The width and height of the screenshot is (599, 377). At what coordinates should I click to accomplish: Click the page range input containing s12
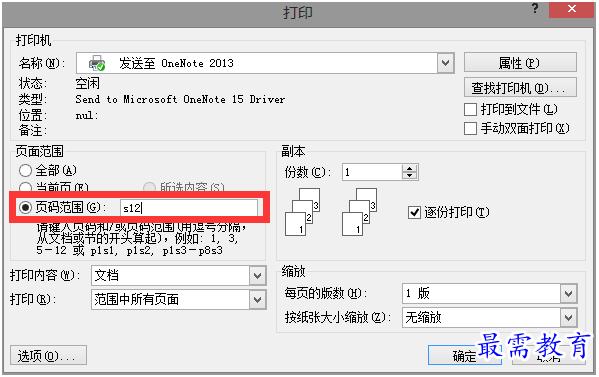(x=189, y=208)
